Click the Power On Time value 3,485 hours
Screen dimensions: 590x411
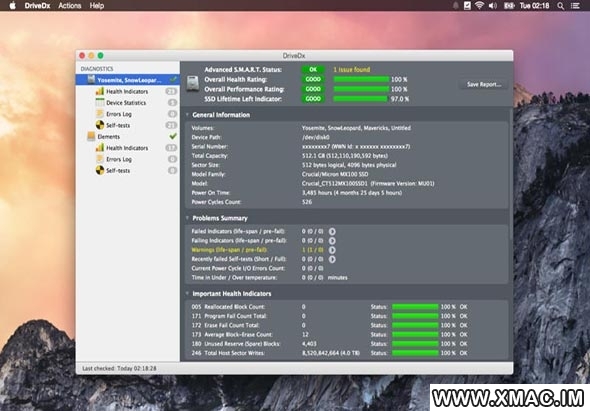point(352,193)
